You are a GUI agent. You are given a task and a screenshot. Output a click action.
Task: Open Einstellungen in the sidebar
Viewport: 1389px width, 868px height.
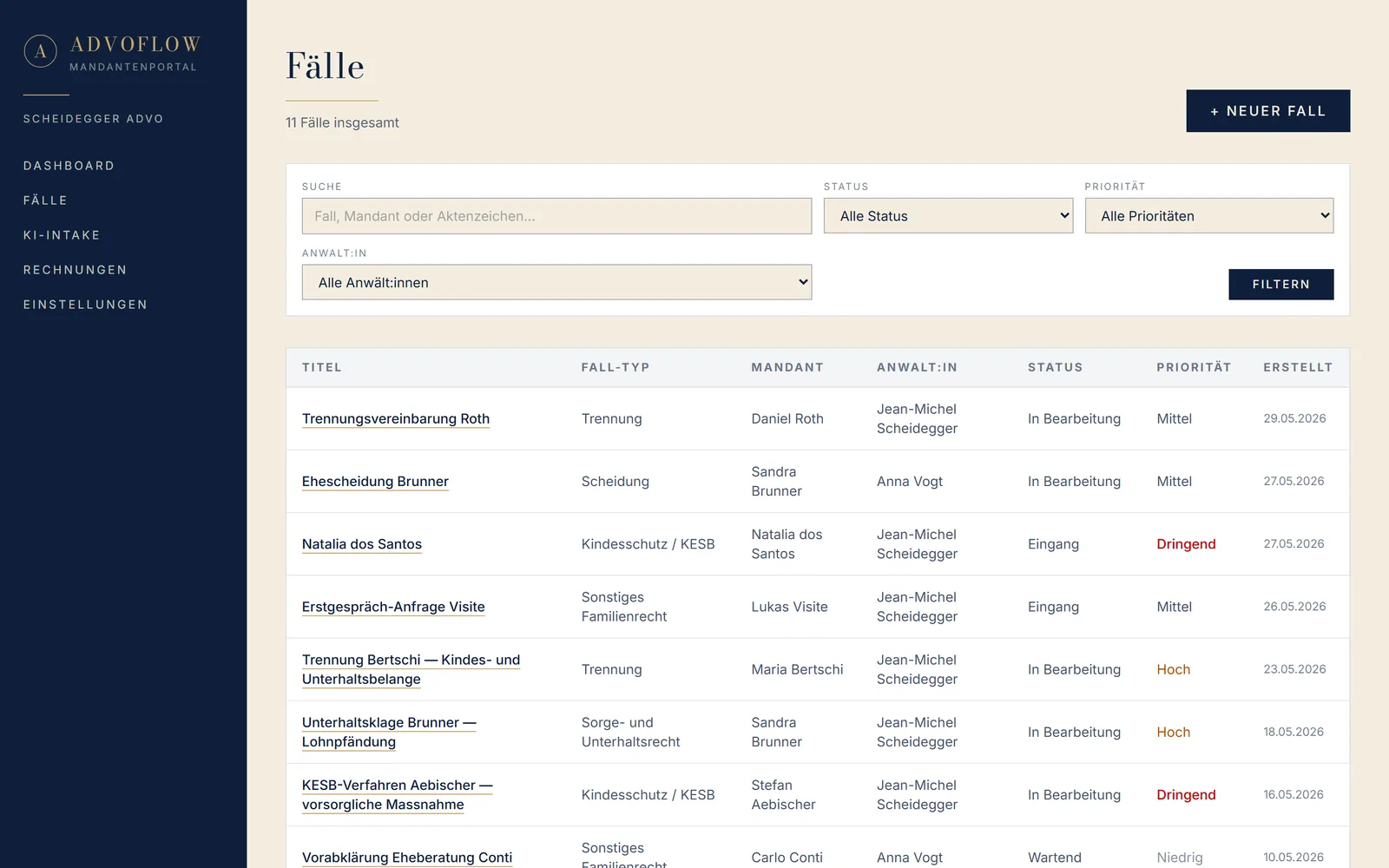pos(85,305)
